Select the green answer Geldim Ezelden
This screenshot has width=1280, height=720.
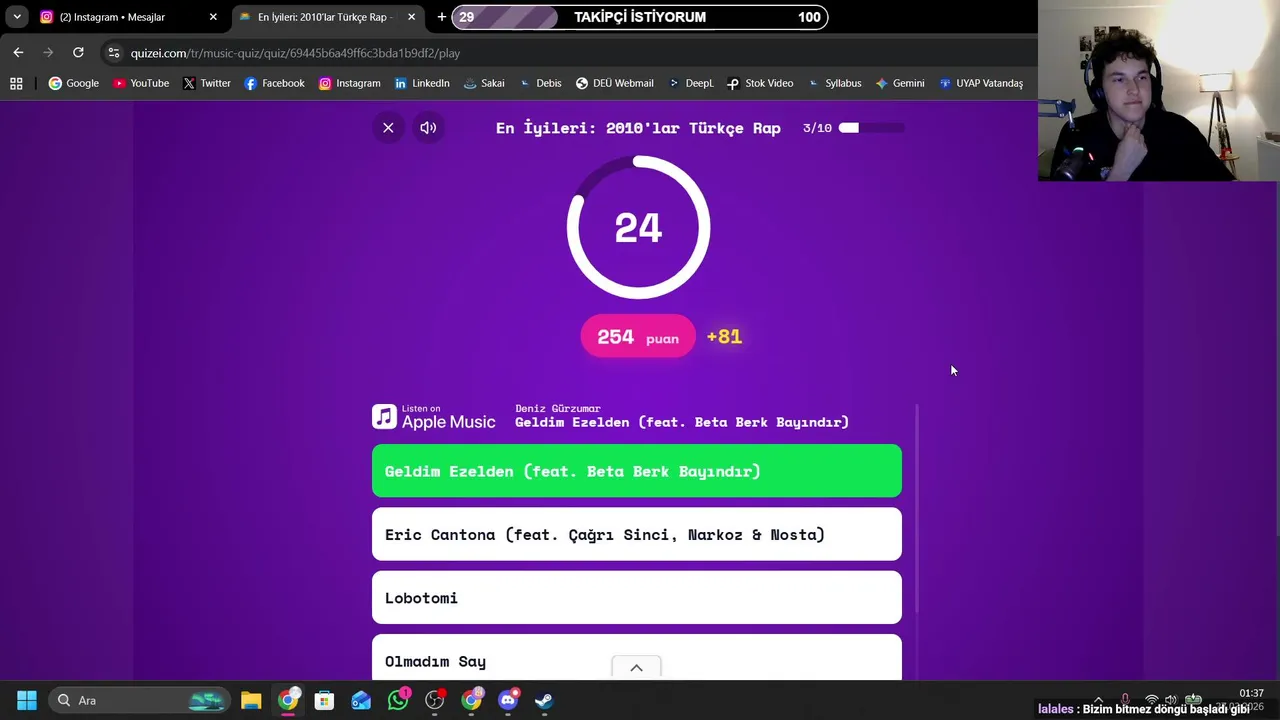coord(637,471)
